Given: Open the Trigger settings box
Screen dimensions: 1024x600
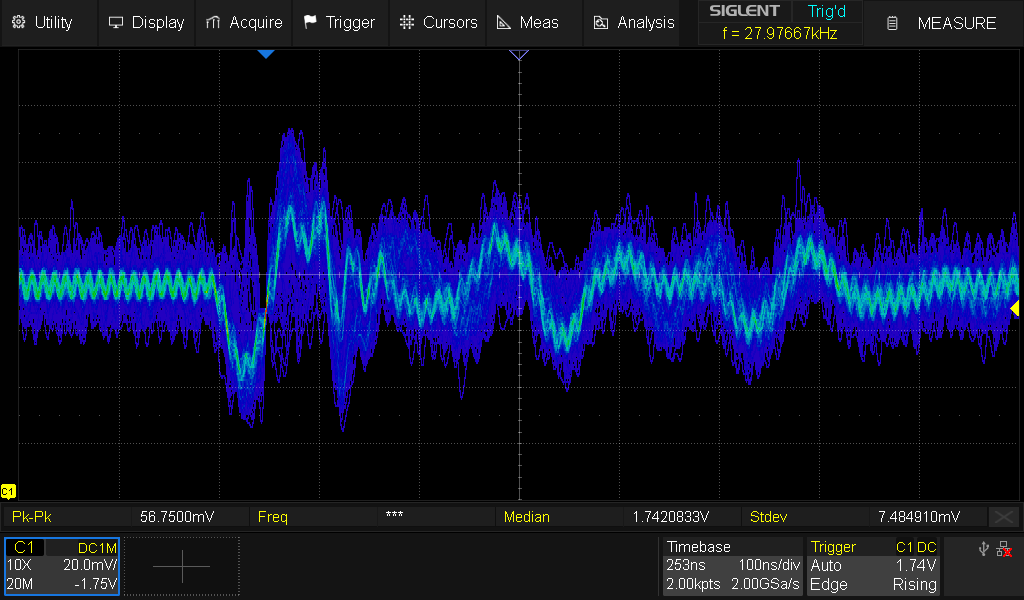Looking at the screenshot, I should [874, 566].
